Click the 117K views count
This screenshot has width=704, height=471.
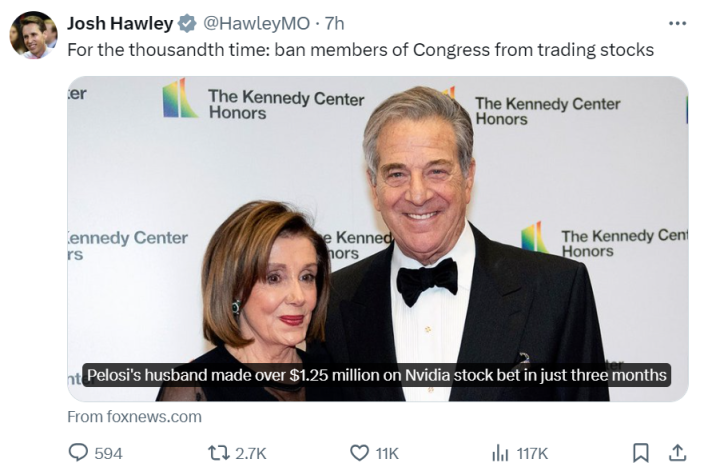(x=532, y=453)
